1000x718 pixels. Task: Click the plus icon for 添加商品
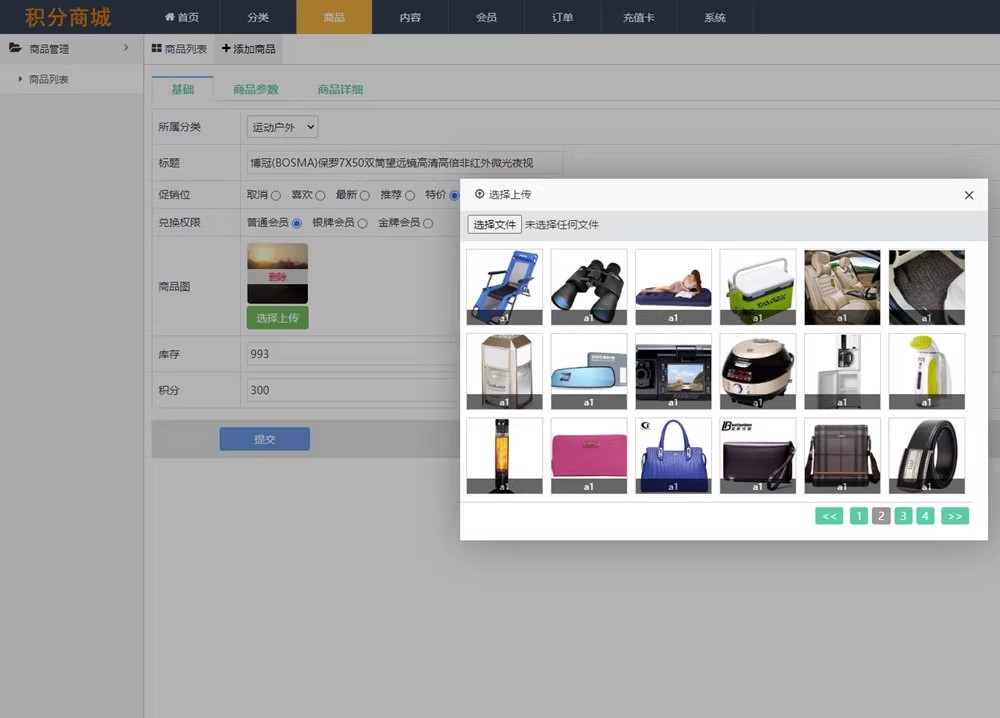coord(225,48)
